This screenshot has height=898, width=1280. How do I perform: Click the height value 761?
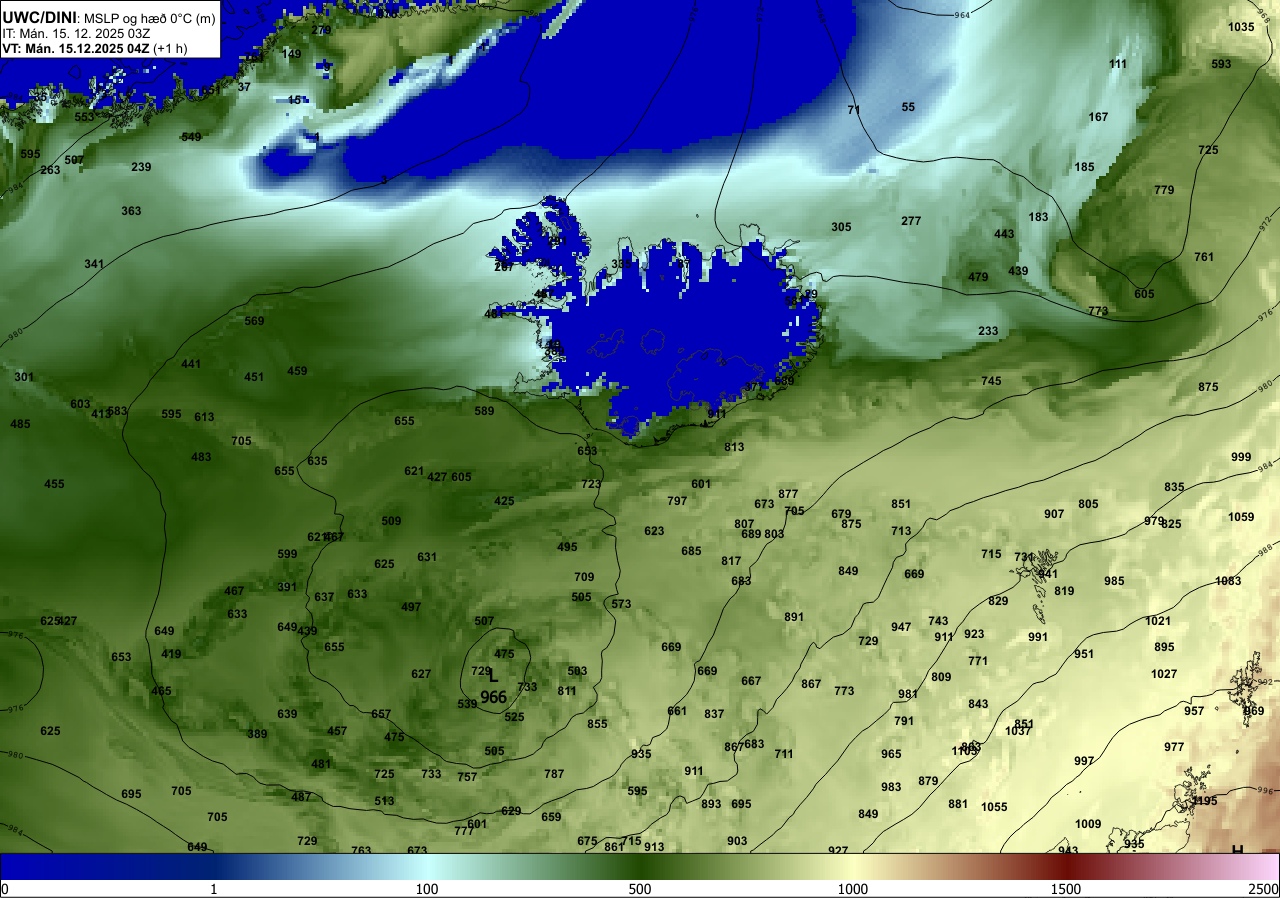tap(1204, 257)
